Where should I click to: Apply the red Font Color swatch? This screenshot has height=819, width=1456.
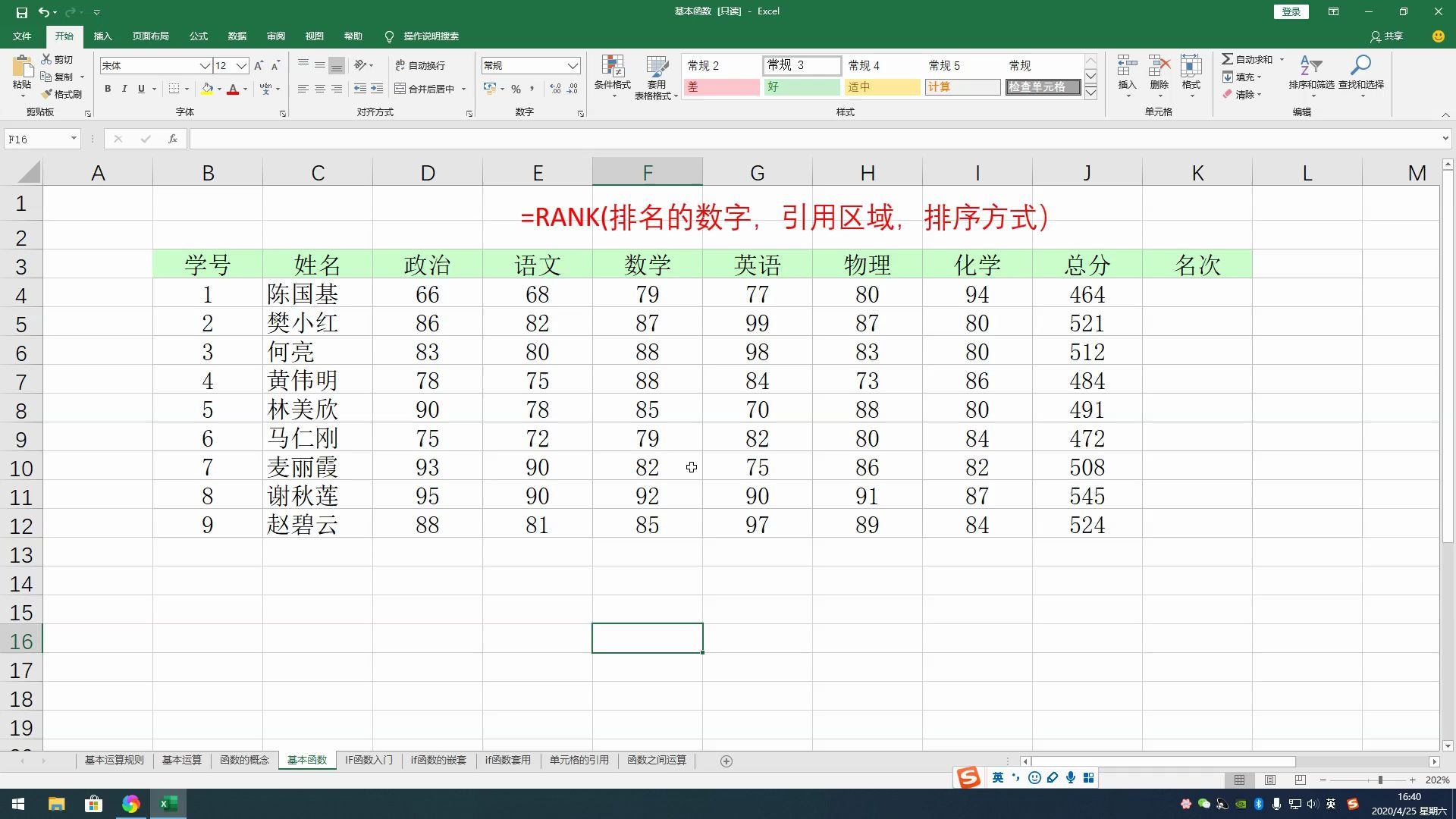[x=233, y=89]
